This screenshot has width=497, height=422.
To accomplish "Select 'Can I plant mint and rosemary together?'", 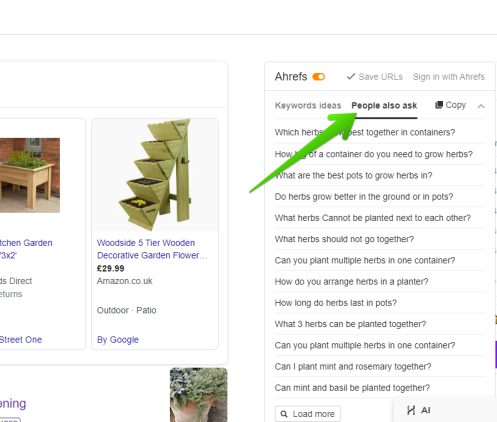I will 353,367.
